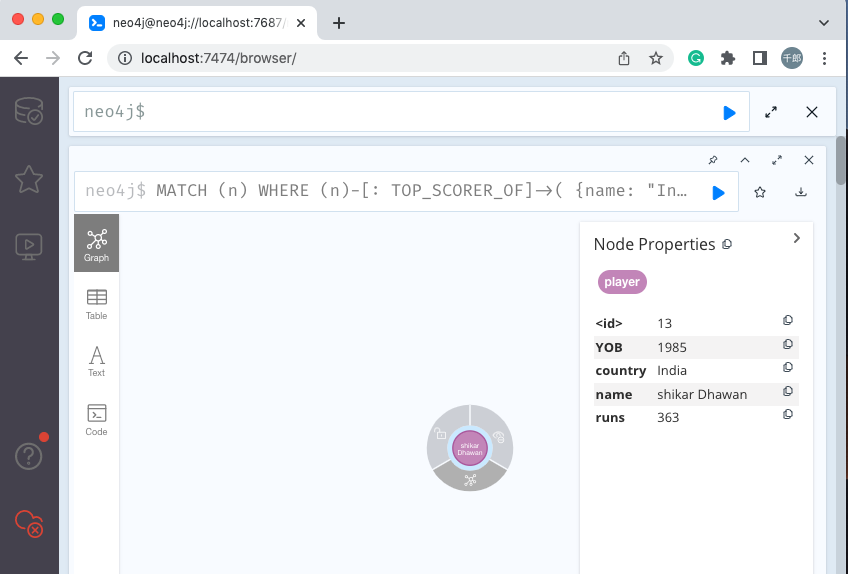Select the name value shikar Dhawan
This screenshot has height=574, width=848.
(x=702, y=394)
